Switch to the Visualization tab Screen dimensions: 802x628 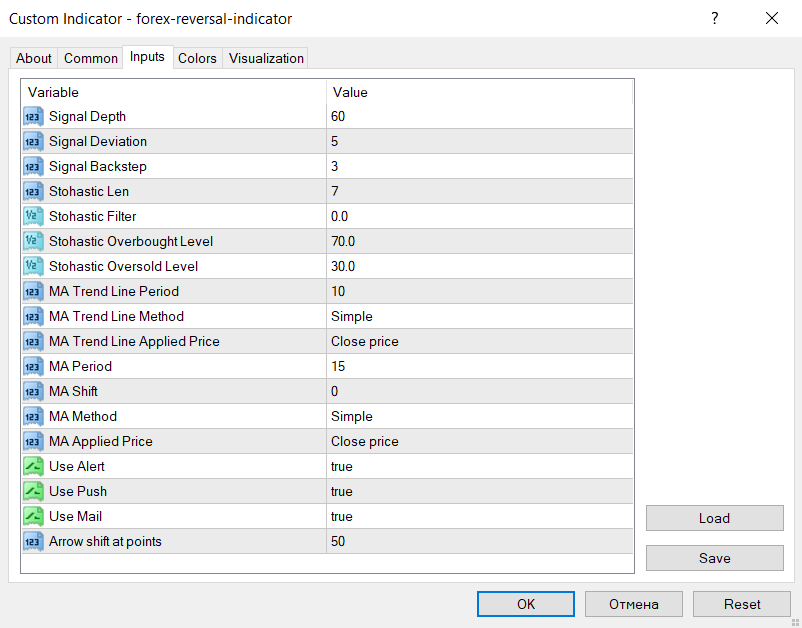[x=266, y=59]
